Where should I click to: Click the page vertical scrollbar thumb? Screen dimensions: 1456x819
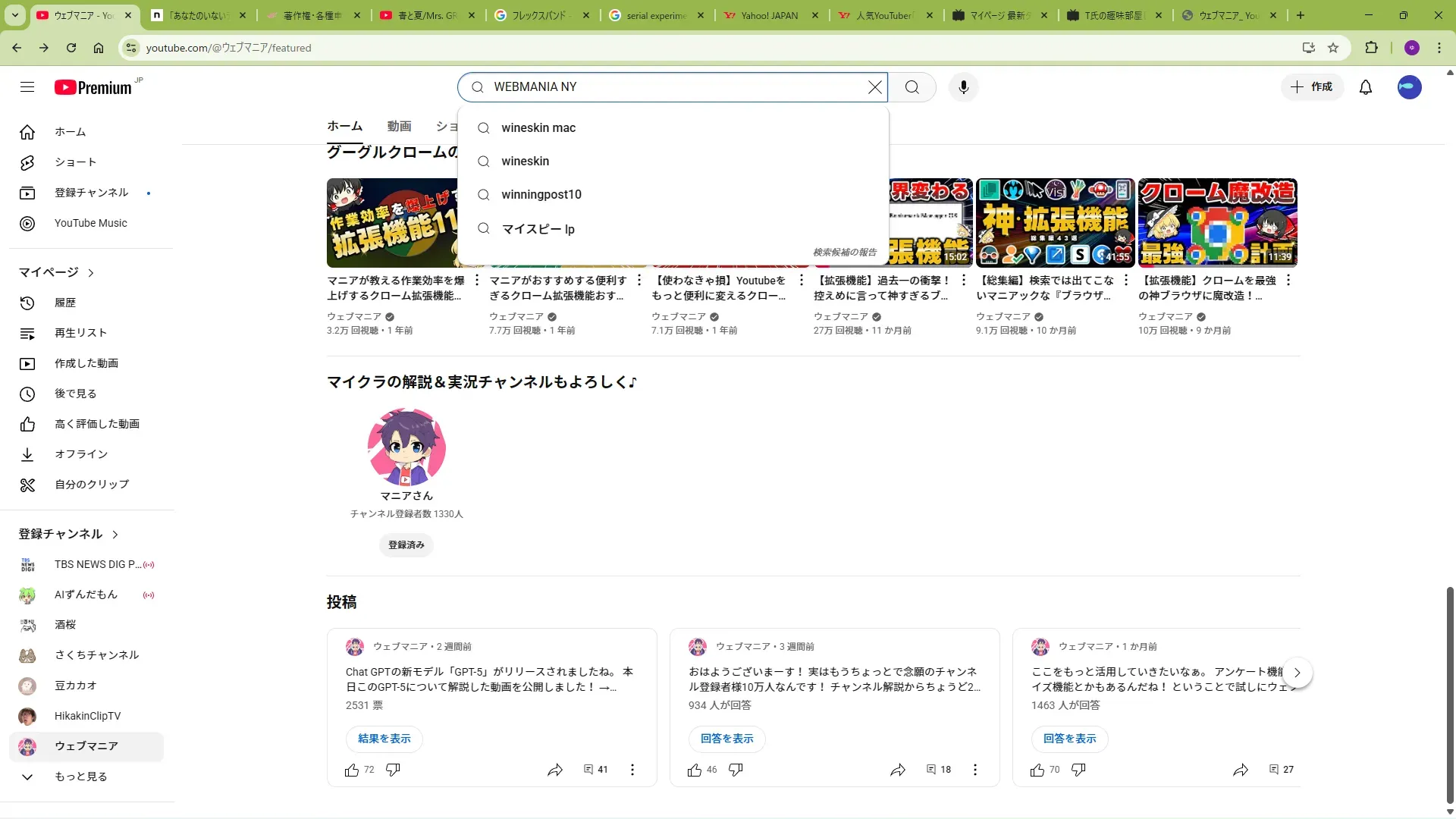tap(1450, 694)
